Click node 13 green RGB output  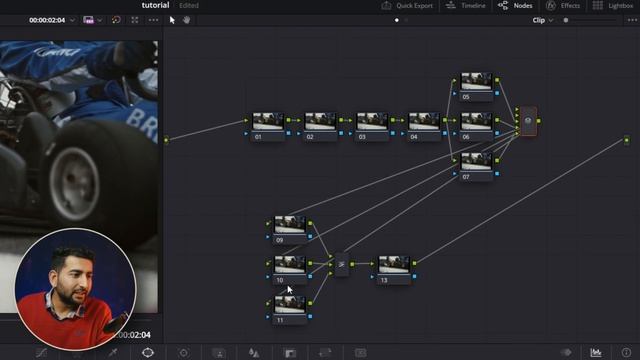tap(414, 263)
